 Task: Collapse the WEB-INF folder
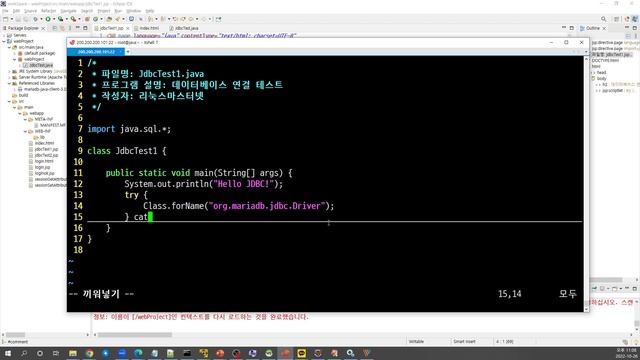point(24,131)
